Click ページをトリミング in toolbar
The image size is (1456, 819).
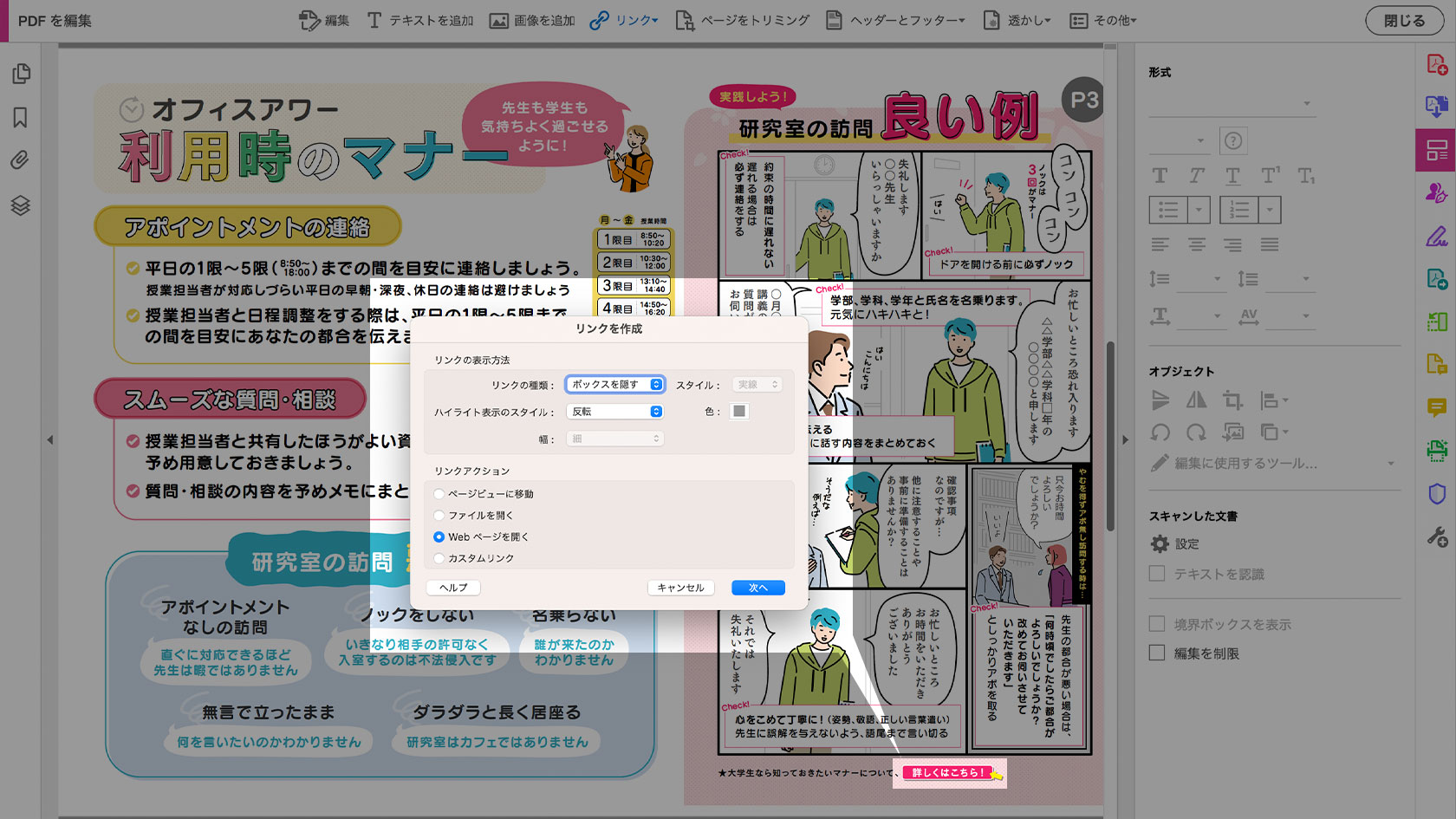click(x=743, y=20)
